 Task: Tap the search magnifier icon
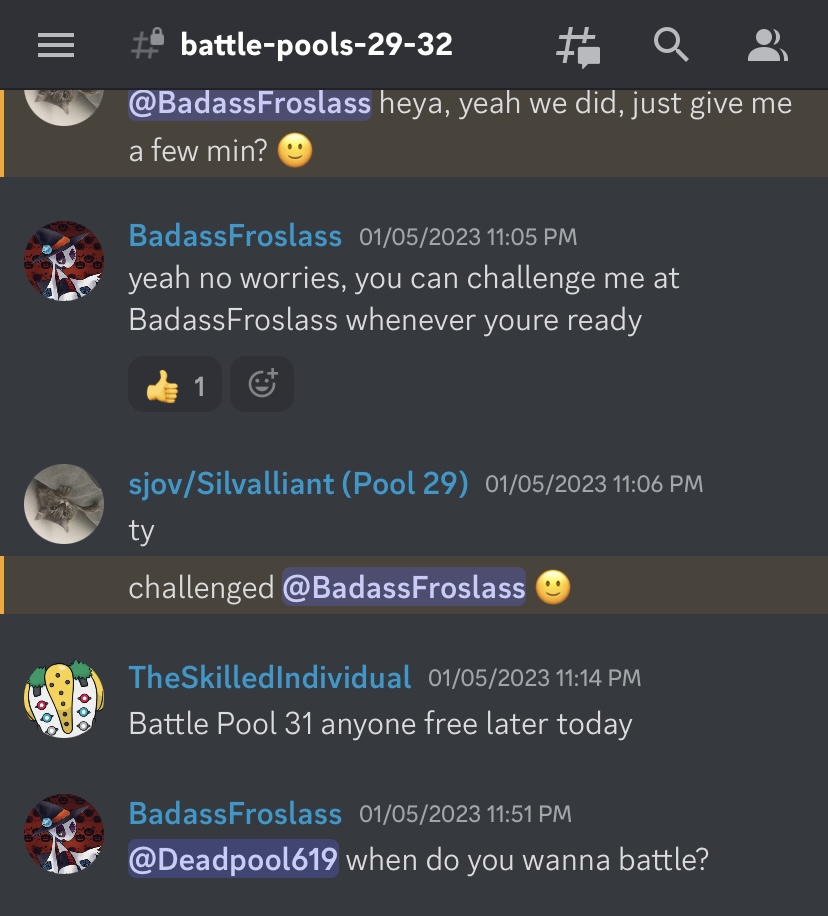click(670, 44)
